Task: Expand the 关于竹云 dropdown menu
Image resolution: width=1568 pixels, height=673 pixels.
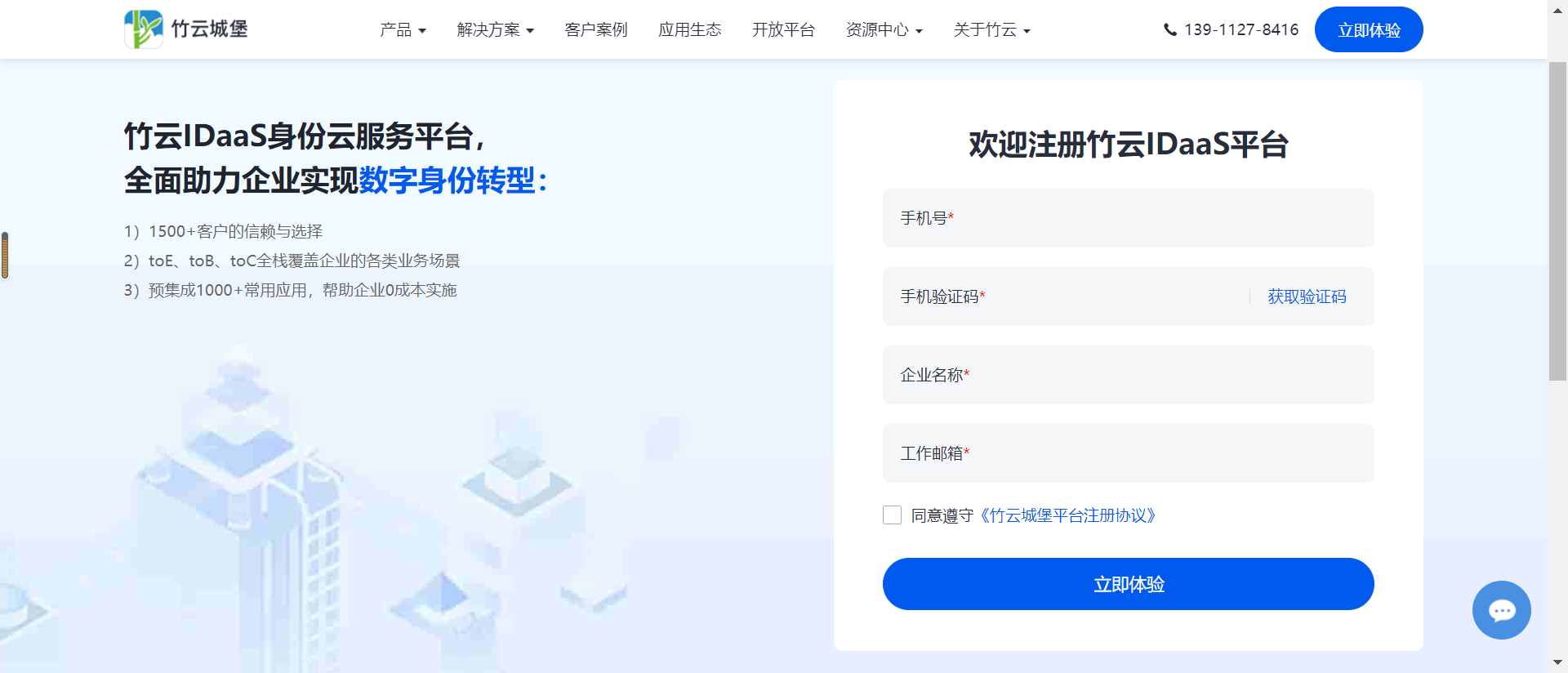Action: [x=991, y=30]
